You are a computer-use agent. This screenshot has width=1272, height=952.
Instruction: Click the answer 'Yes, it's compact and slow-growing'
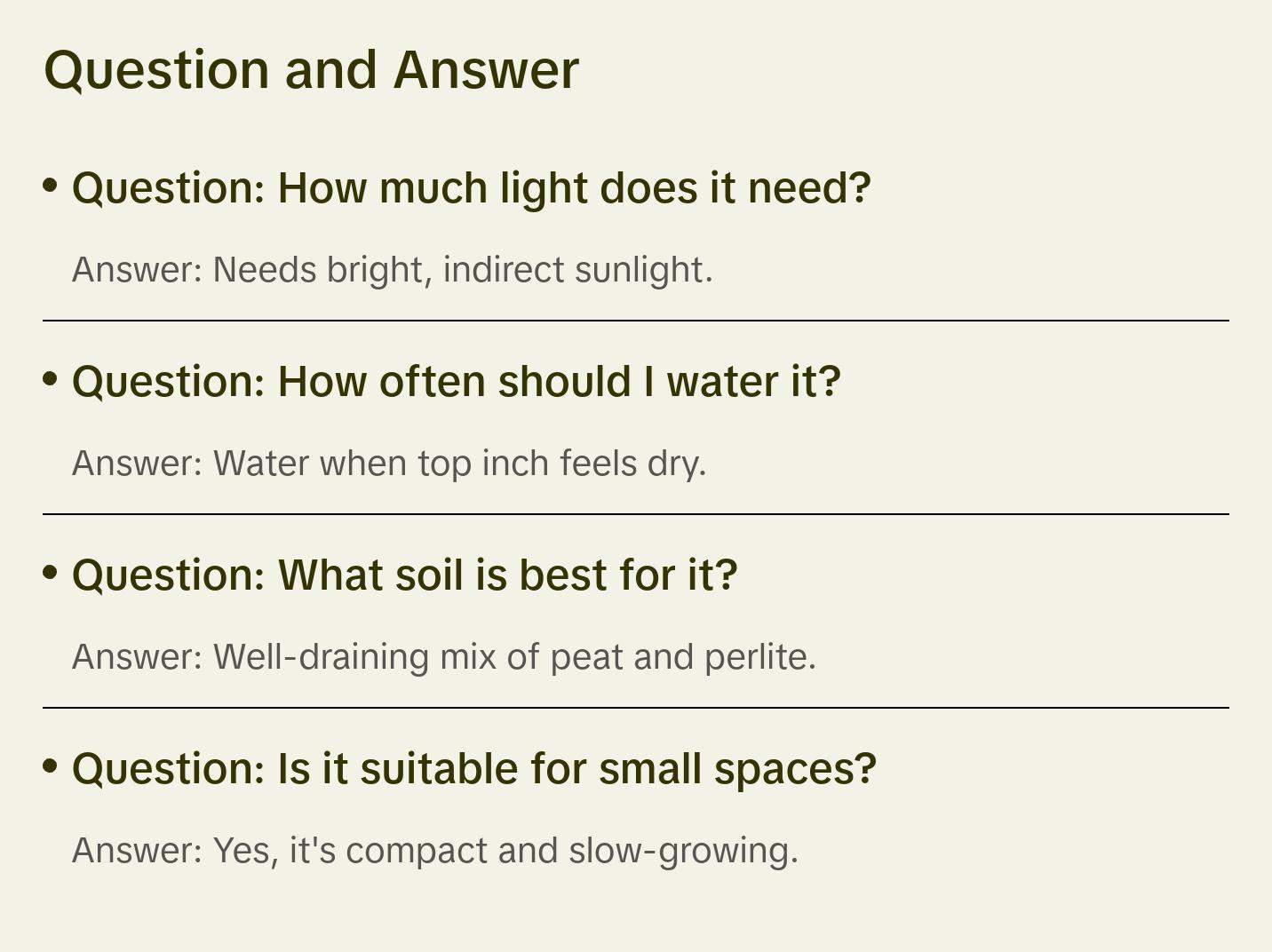434,851
